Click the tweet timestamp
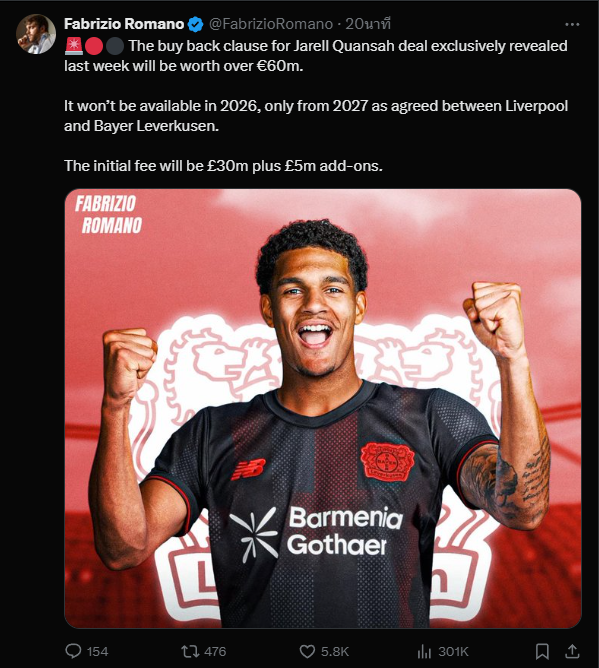 [x=368, y=24]
